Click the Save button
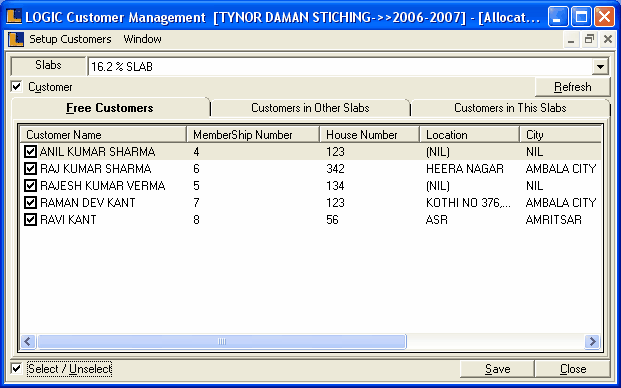 (497, 369)
